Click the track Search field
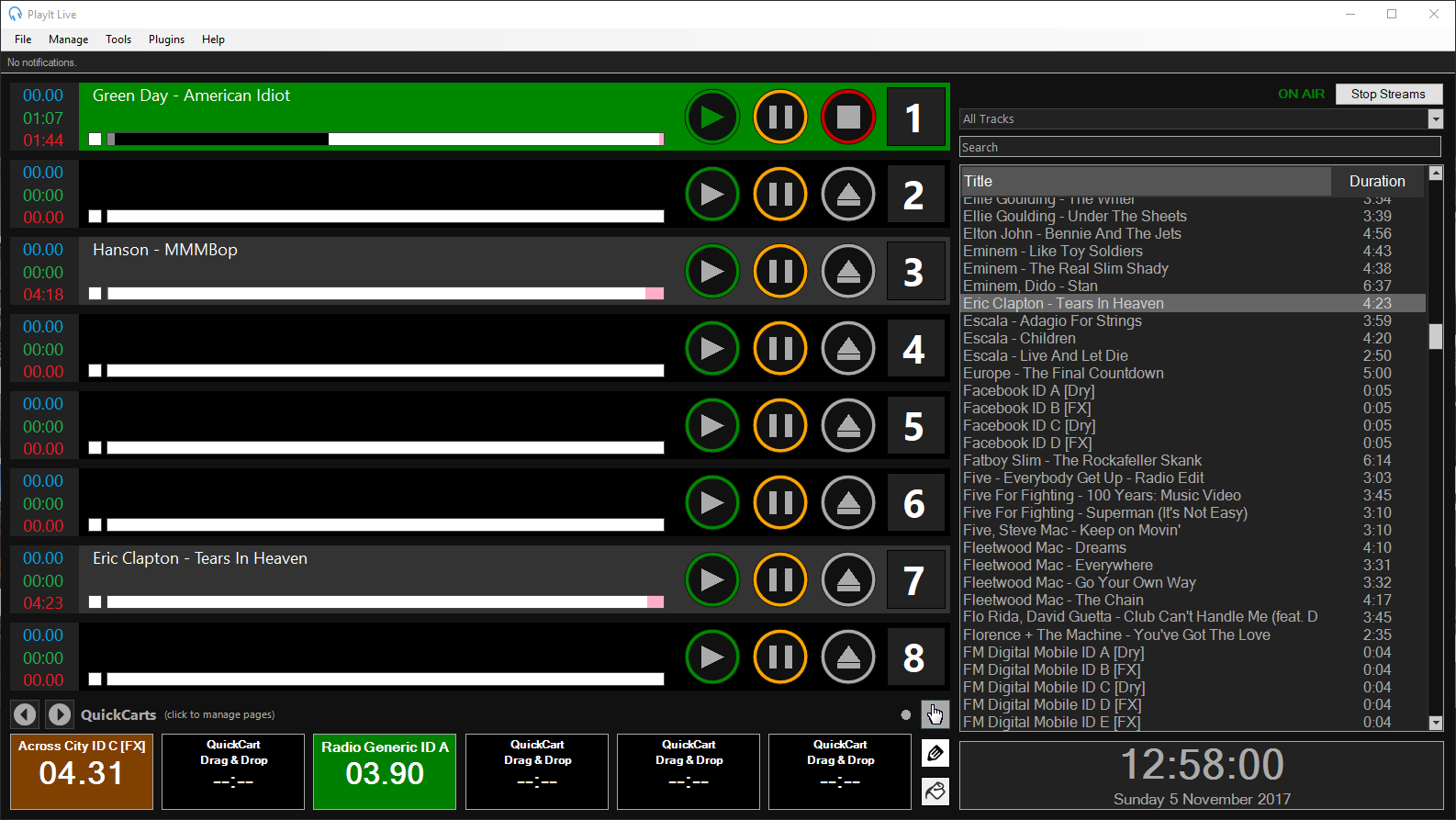Image resolution: width=1456 pixels, height=820 pixels. coord(1200,147)
